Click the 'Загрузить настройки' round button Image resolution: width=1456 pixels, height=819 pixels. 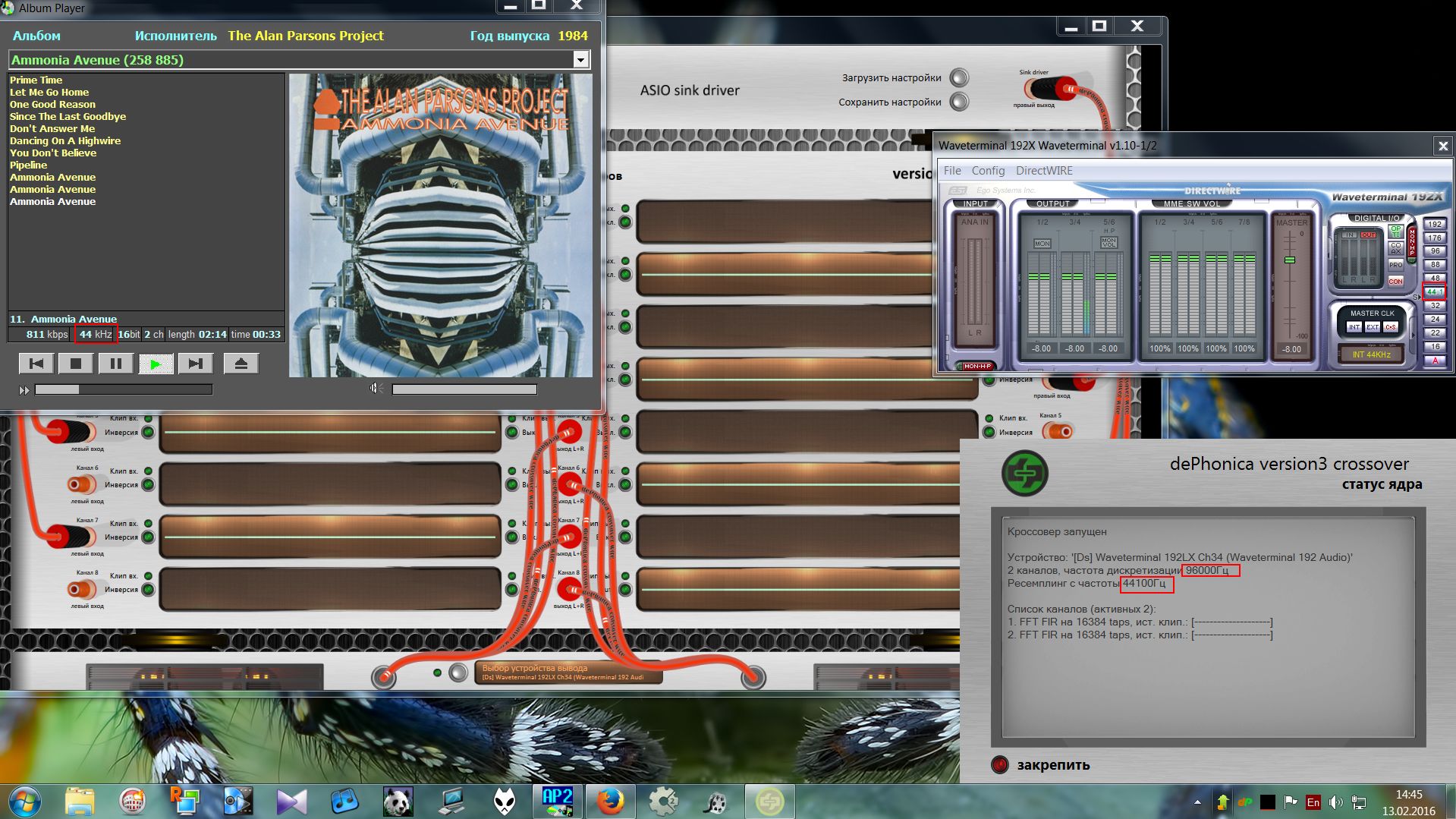click(959, 77)
